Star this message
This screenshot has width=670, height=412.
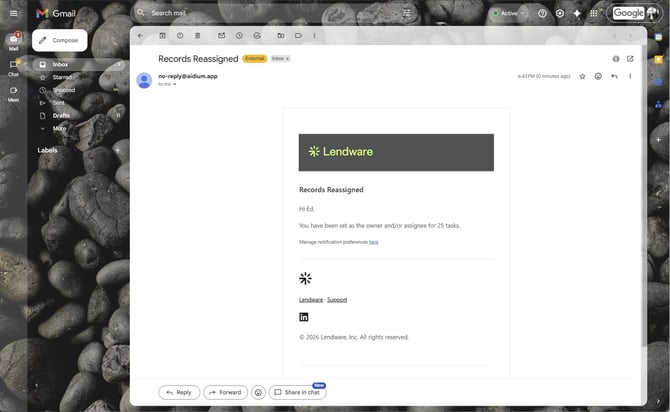coord(582,76)
